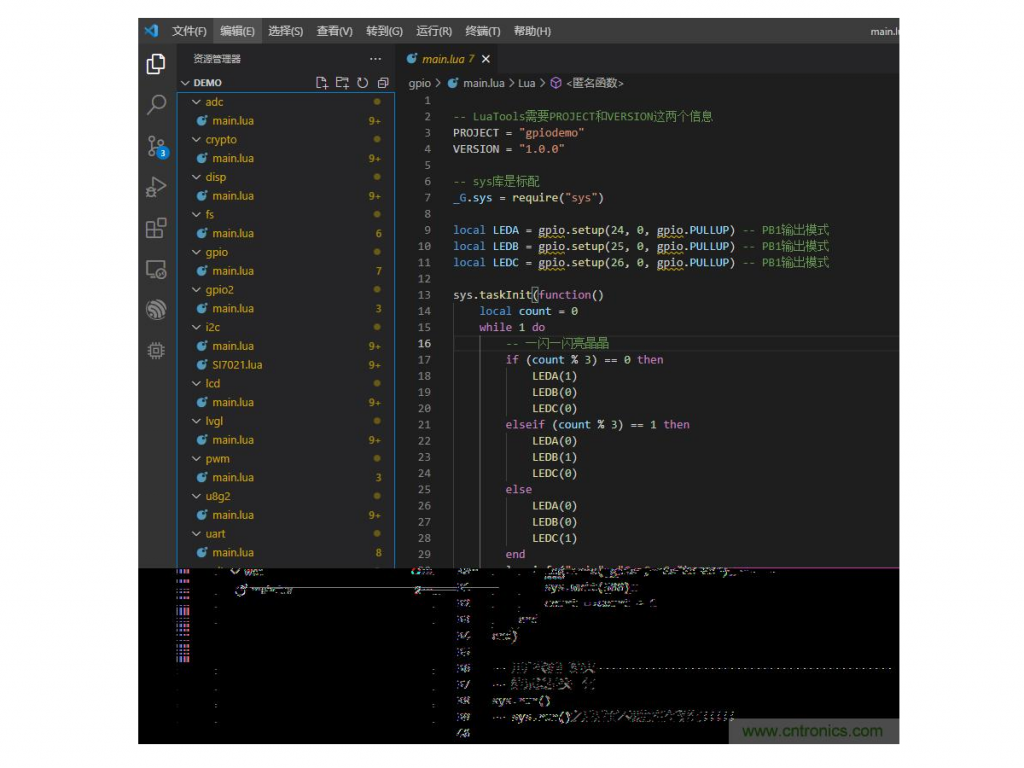Open SI7021.lua in the i2c folder

[x=237, y=365]
